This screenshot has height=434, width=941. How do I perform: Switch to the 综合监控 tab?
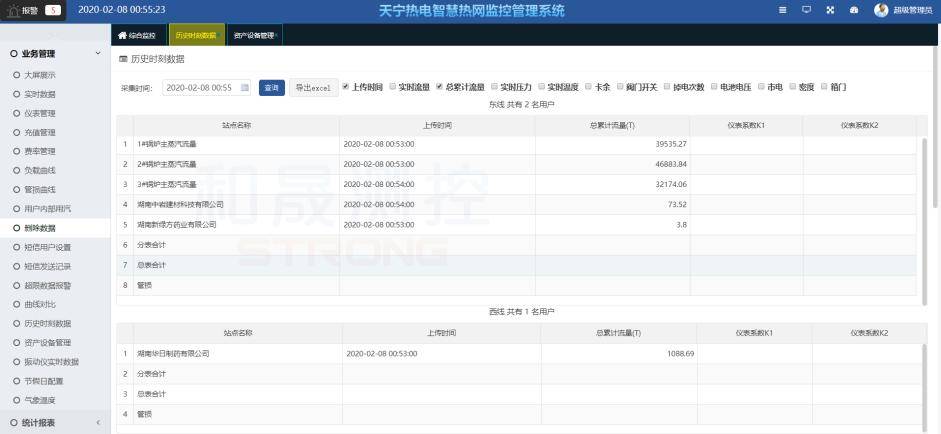[137, 35]
